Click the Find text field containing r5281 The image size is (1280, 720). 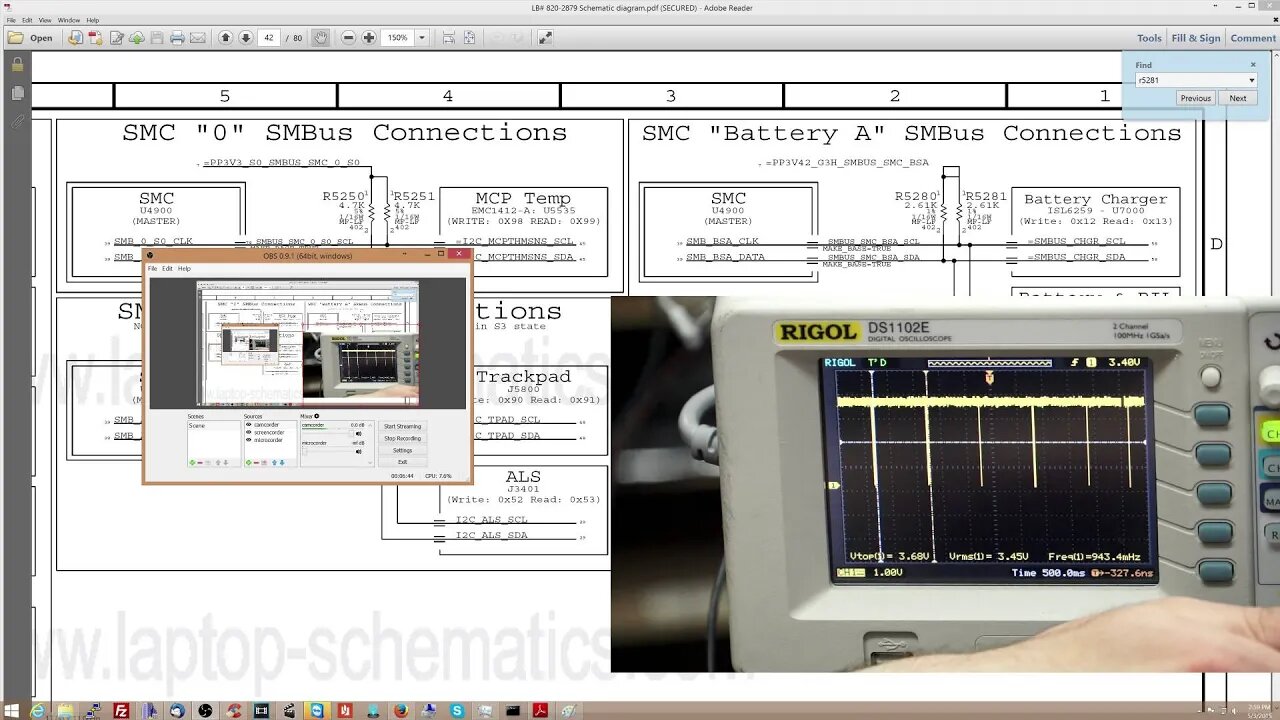pos(1190,80)
